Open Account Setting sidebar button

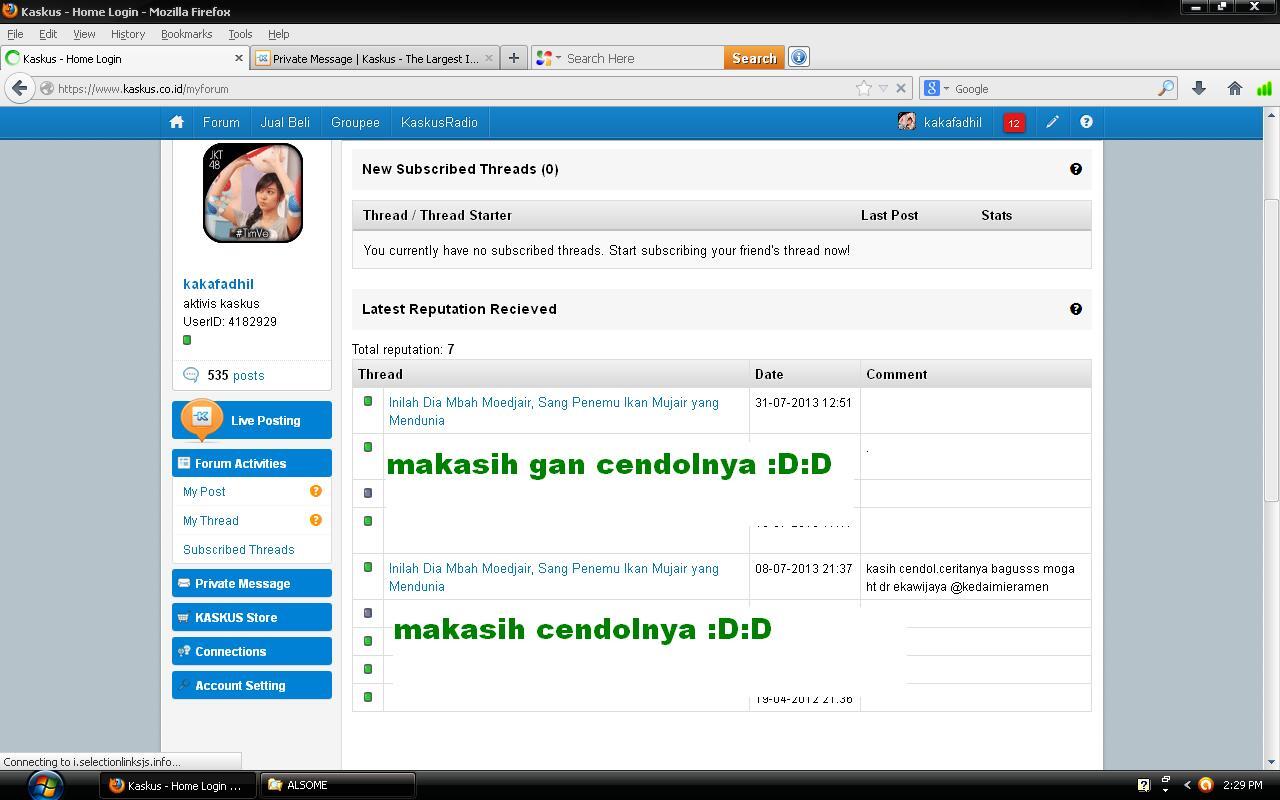coord(252,685)
